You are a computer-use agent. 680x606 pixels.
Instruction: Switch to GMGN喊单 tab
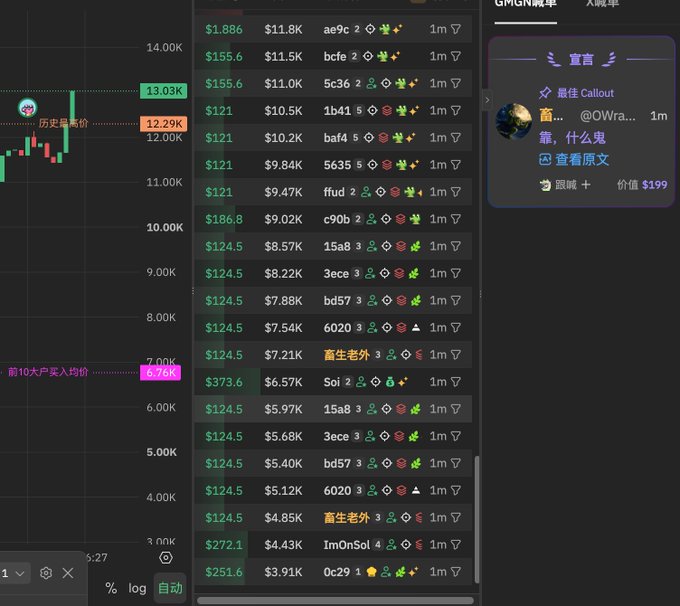coord(526,4)
